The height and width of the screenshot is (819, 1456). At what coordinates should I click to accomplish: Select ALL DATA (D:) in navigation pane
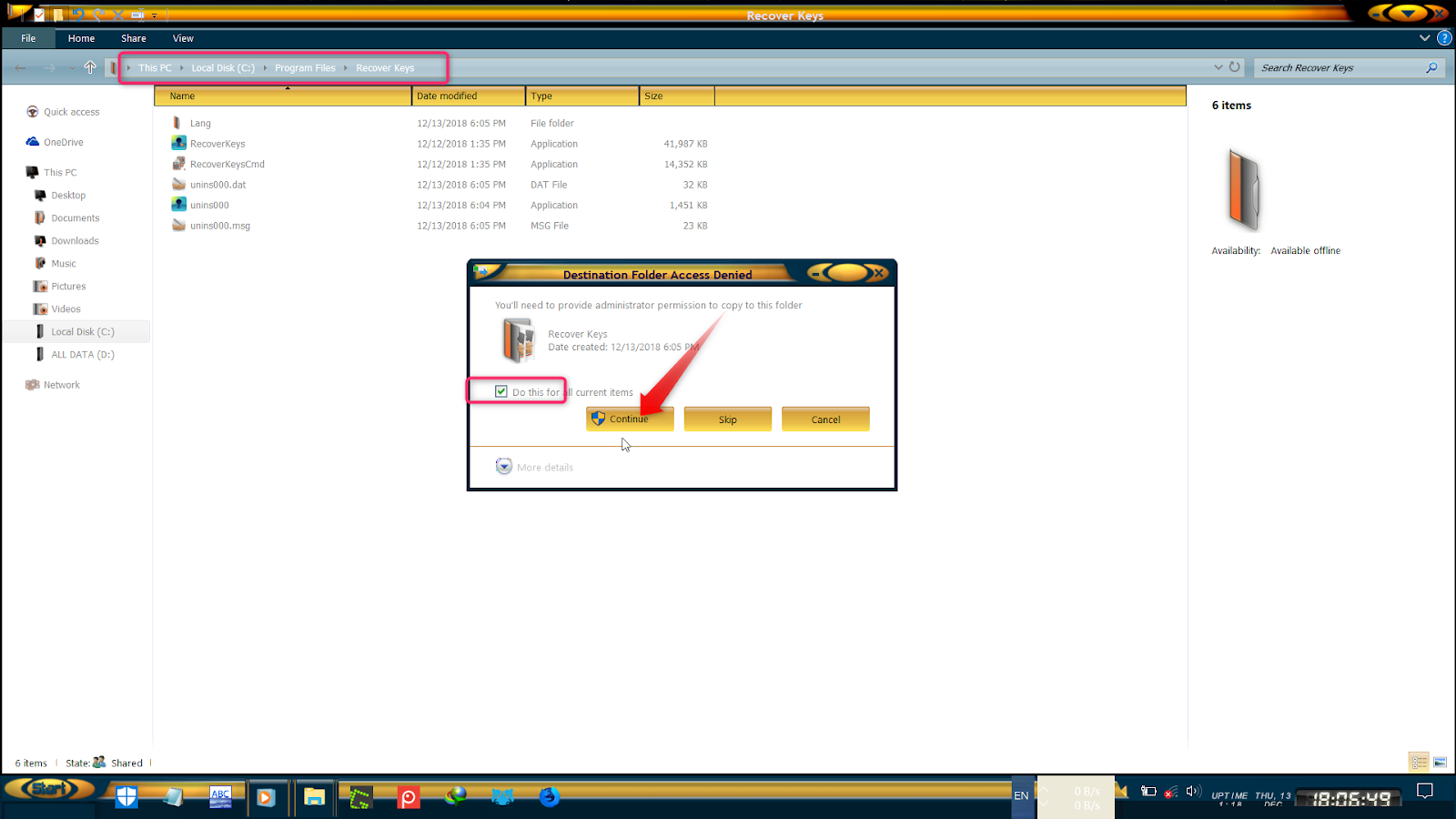coord(82,354)
